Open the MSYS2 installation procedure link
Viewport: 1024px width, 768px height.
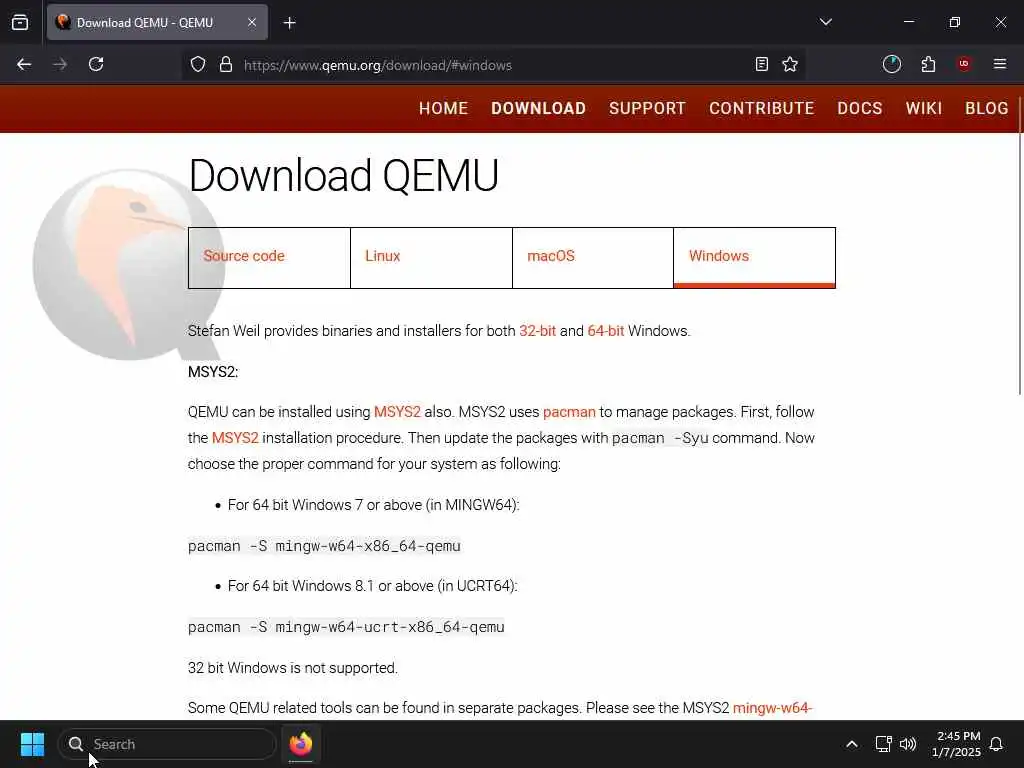click(235, 438)
